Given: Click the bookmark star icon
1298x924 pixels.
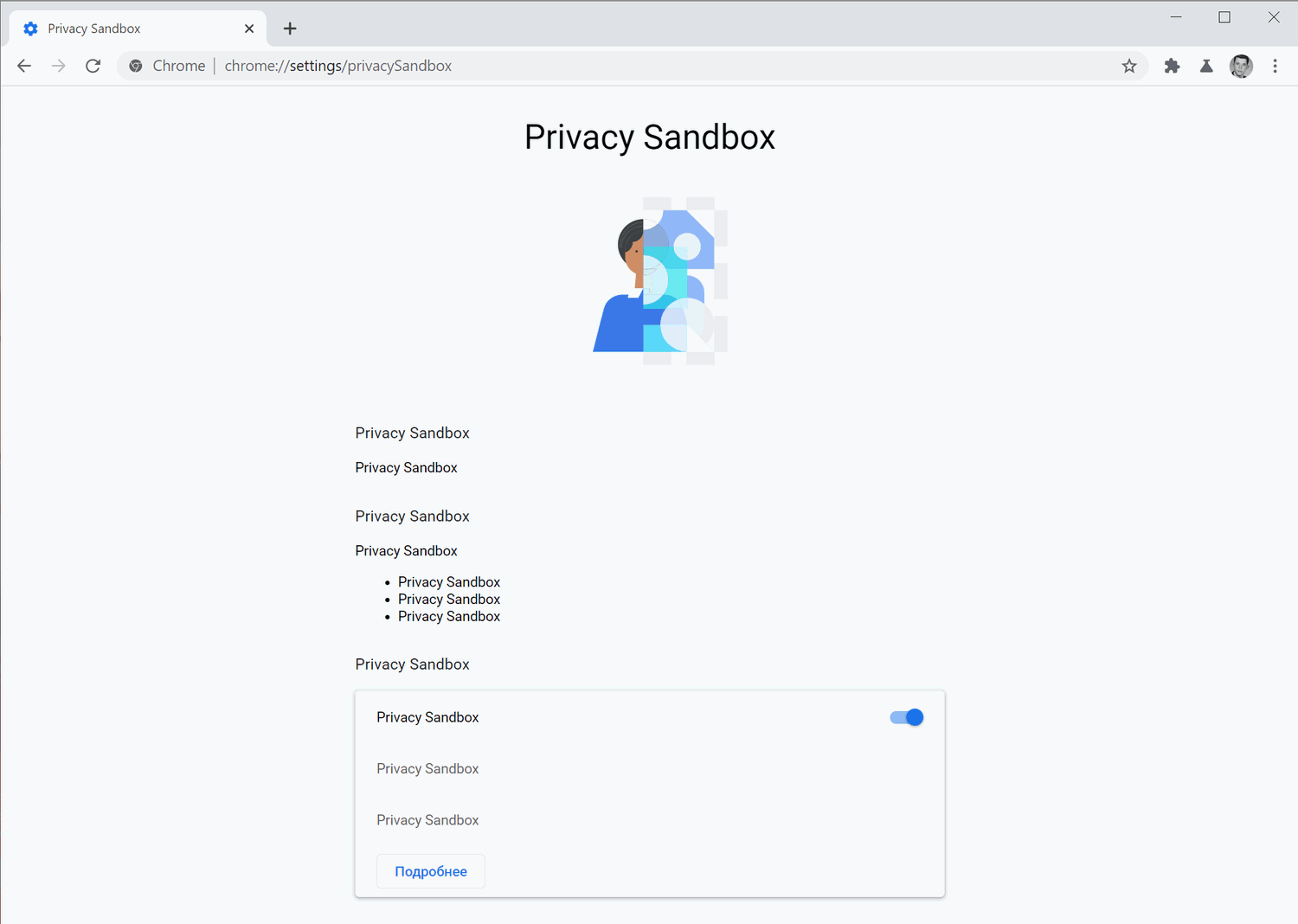Looking at the screenshot, I should tap(1128, 66).
